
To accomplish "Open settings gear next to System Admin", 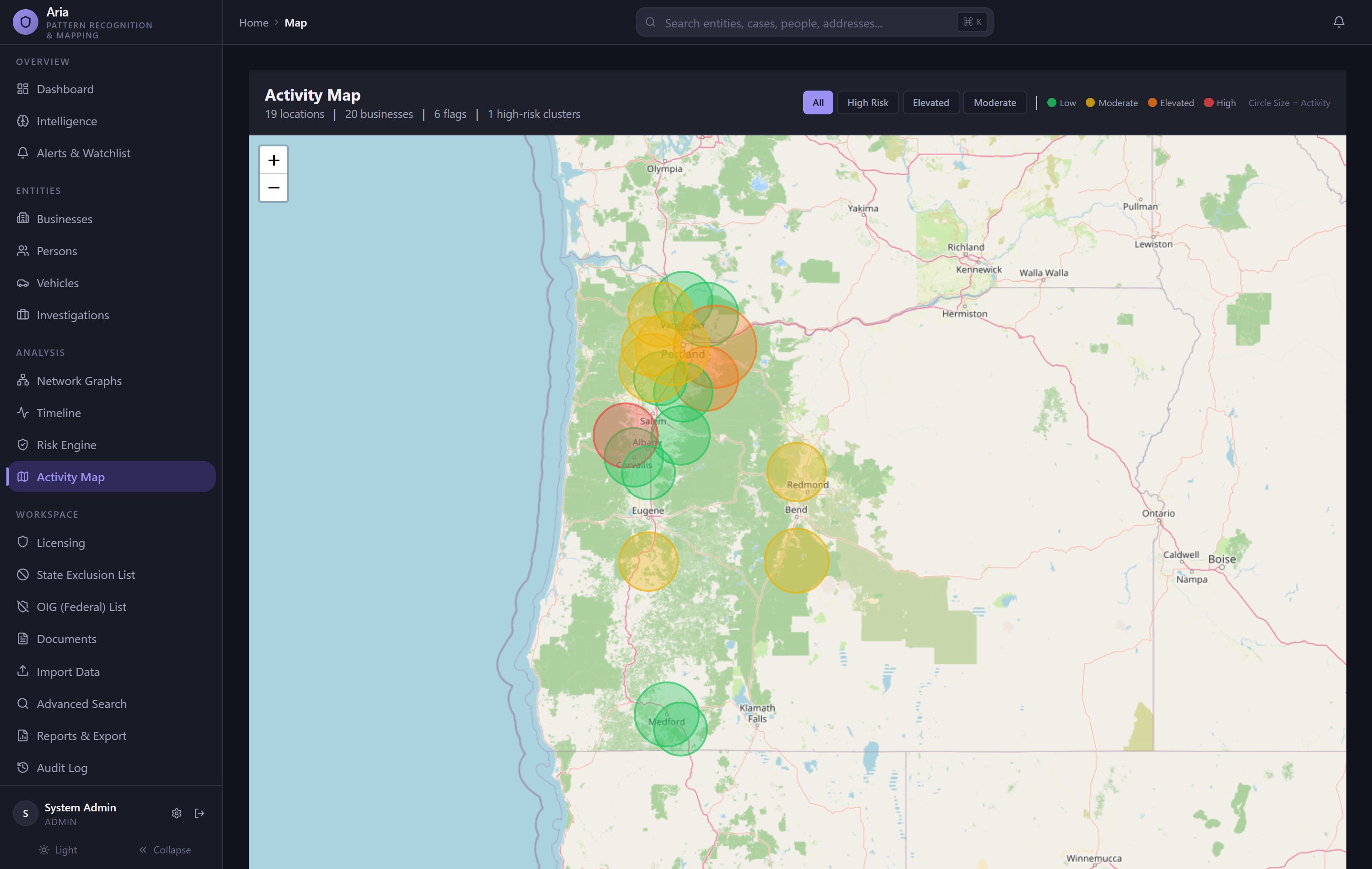I will coord(177,813).
